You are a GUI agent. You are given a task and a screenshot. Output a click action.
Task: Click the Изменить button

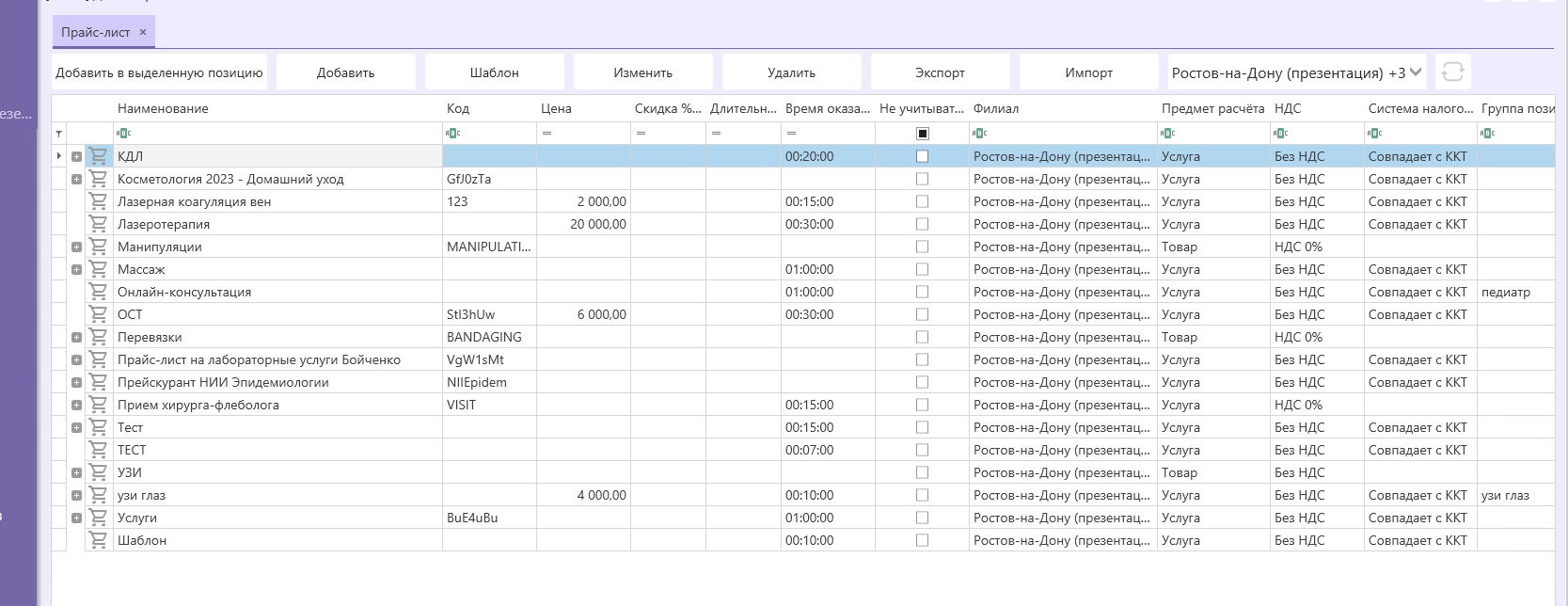(643, 72)
